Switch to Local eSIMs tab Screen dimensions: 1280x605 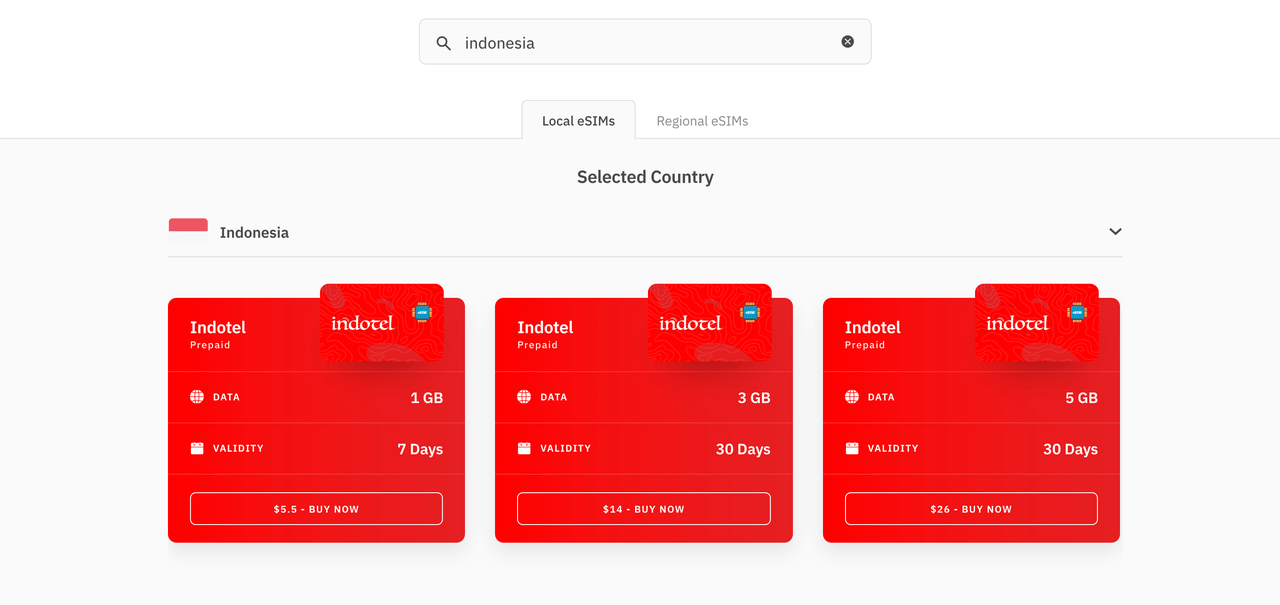(x=578, y=121)
